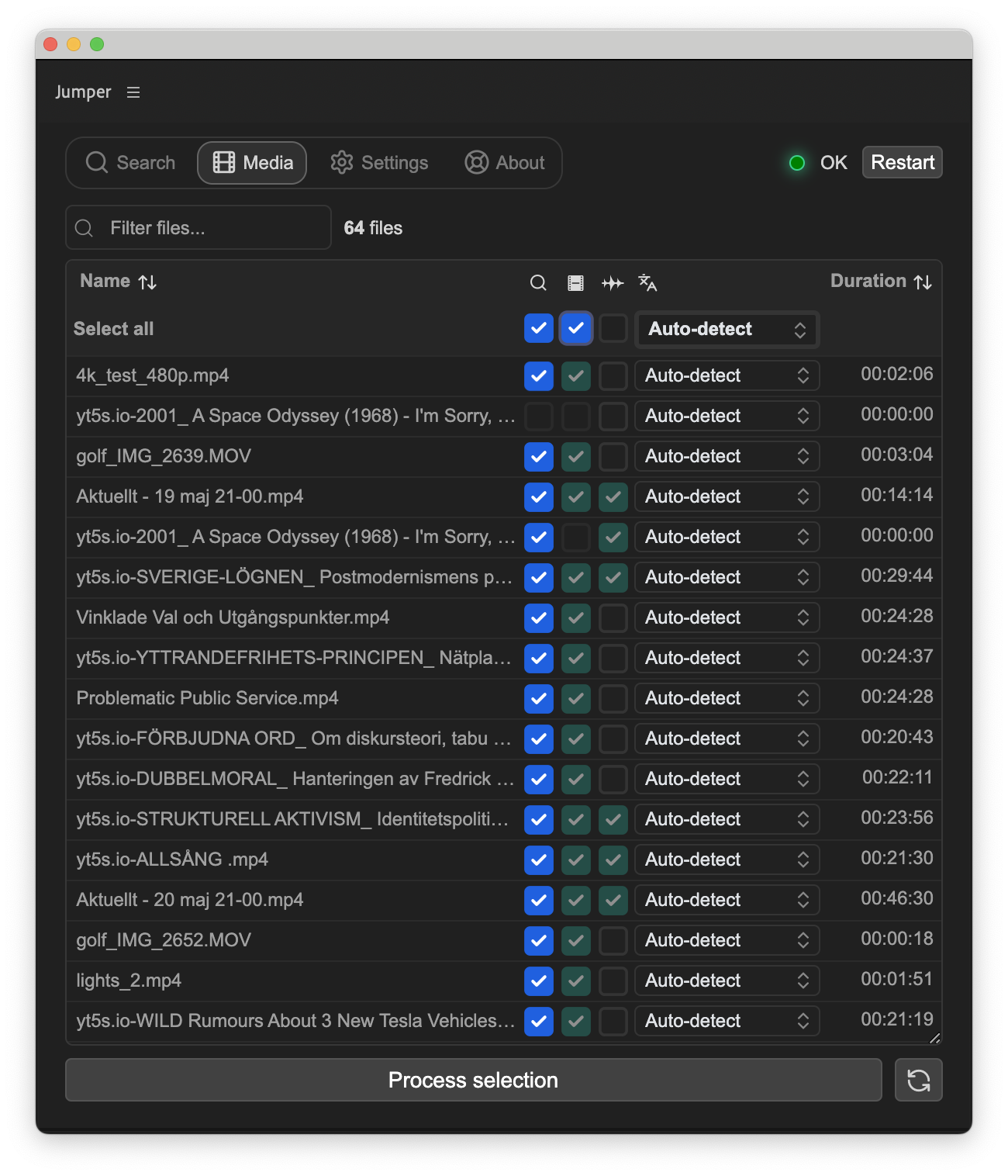Expand language dropdown for Problematic Public Service.mp4
1008x1176 pixels.
point(727,699)
